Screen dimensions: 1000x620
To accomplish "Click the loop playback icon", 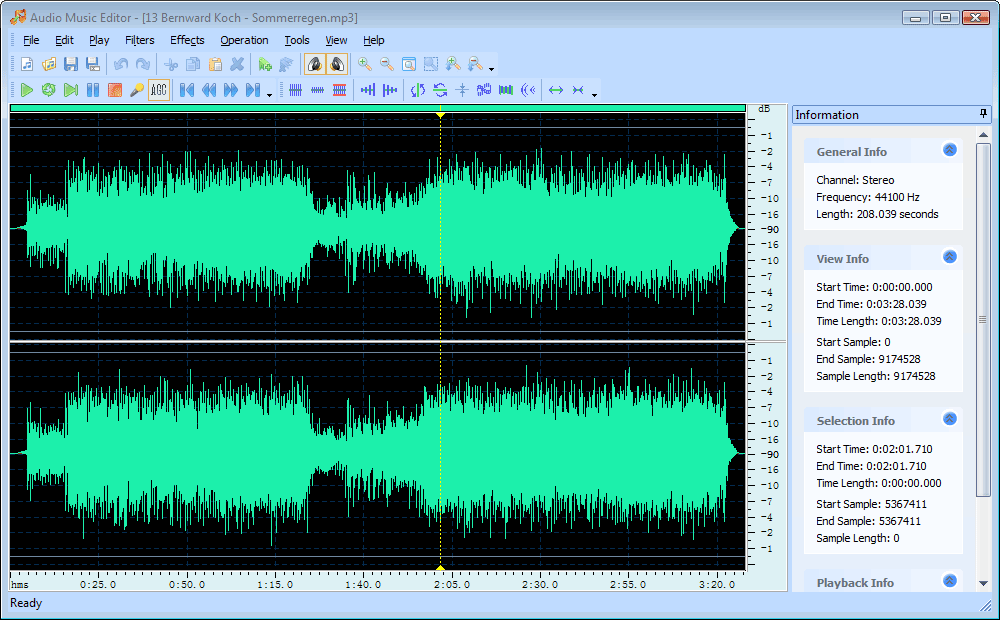I will coord(48,90).
